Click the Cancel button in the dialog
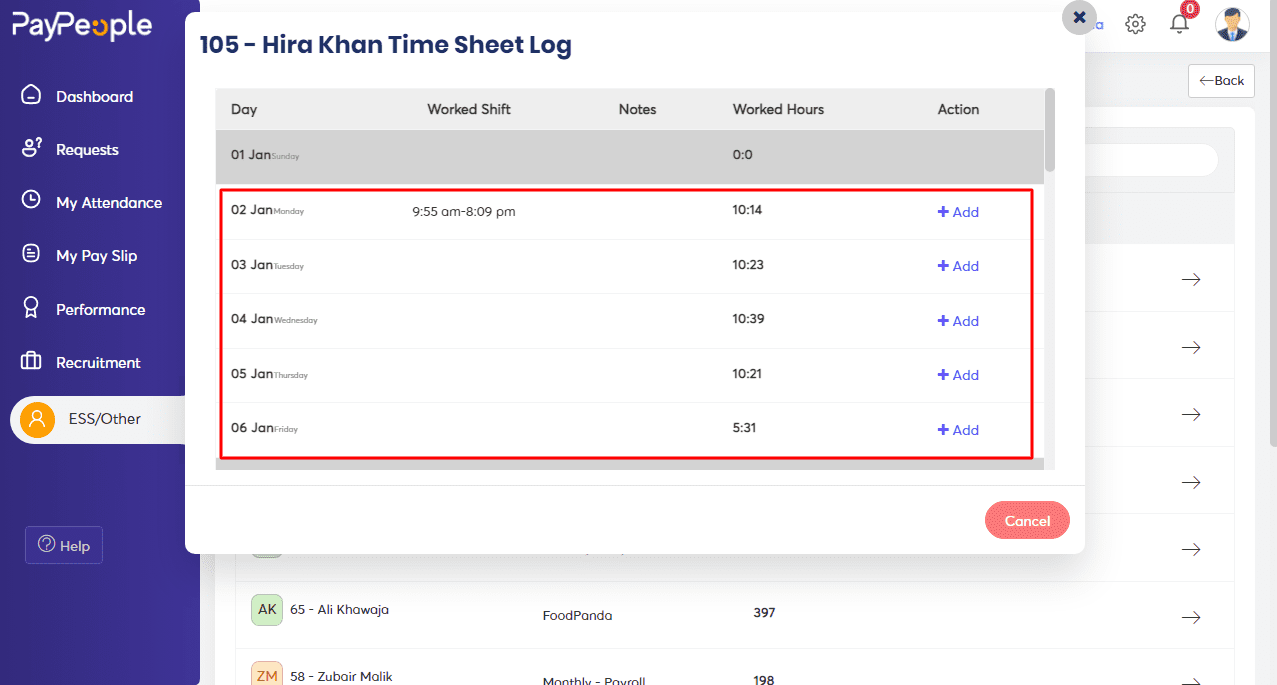 click(x=1027, y=521)
